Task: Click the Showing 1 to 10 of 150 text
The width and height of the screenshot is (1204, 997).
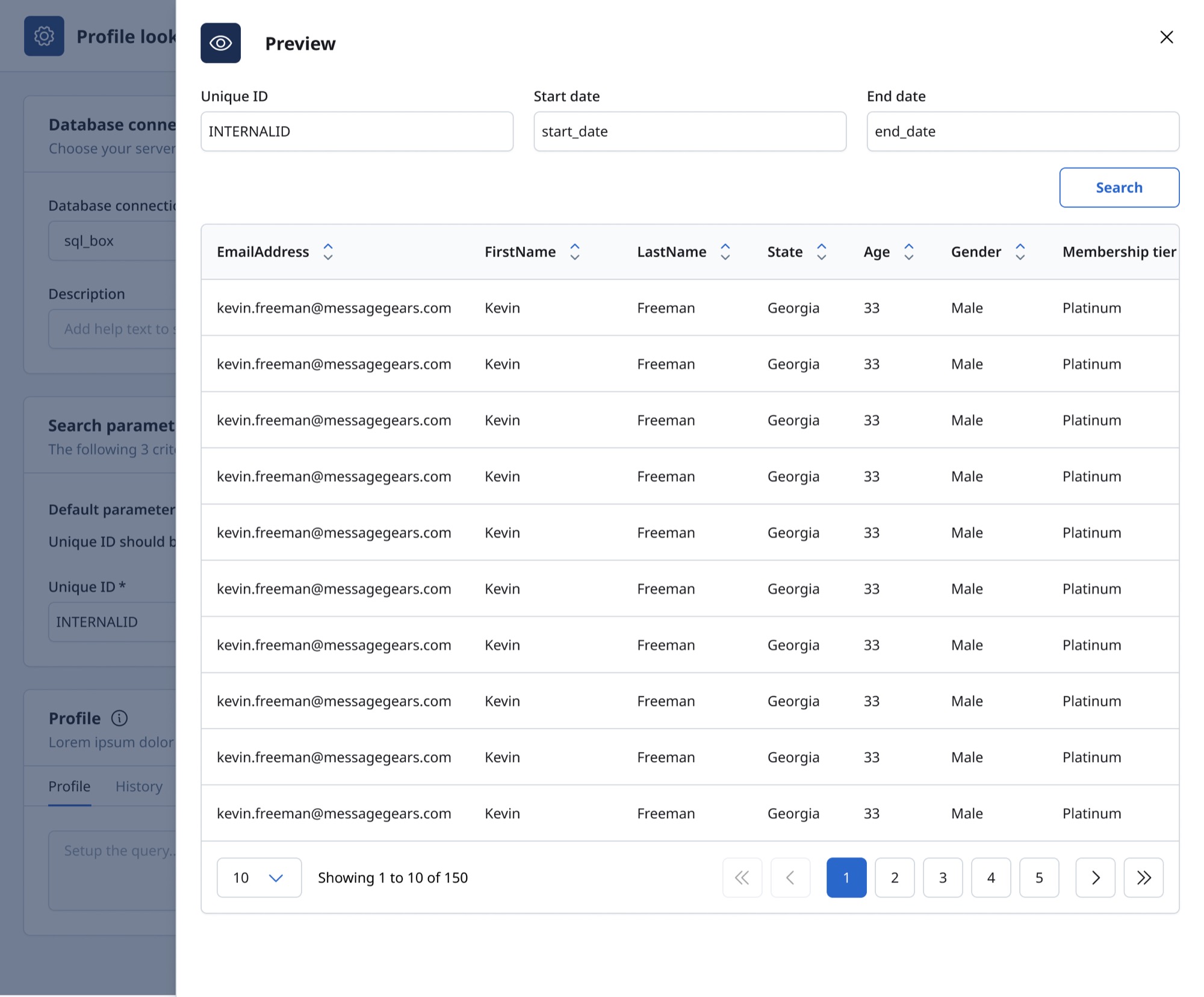Action: (393, 878)
